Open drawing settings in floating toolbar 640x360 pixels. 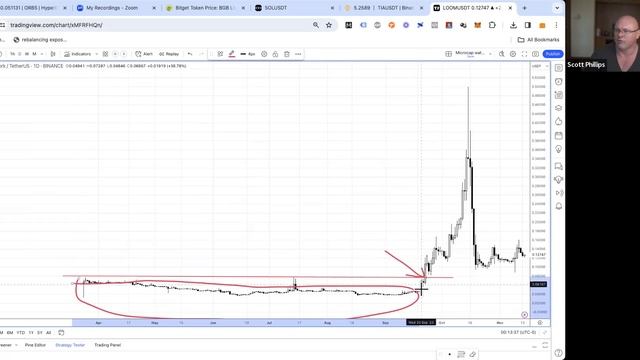pyautogui.click(x=264, y=54)
